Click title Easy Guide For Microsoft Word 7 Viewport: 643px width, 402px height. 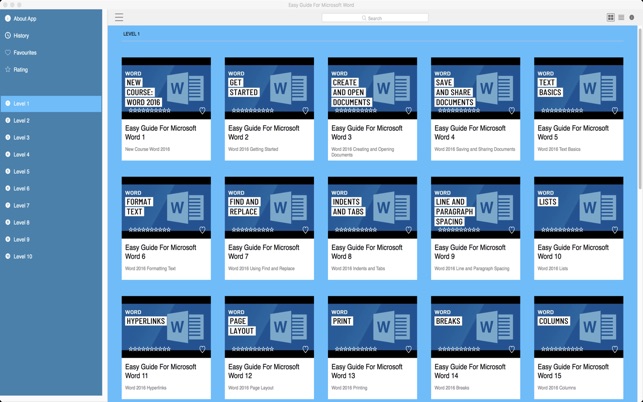click(x=264, y=252)
